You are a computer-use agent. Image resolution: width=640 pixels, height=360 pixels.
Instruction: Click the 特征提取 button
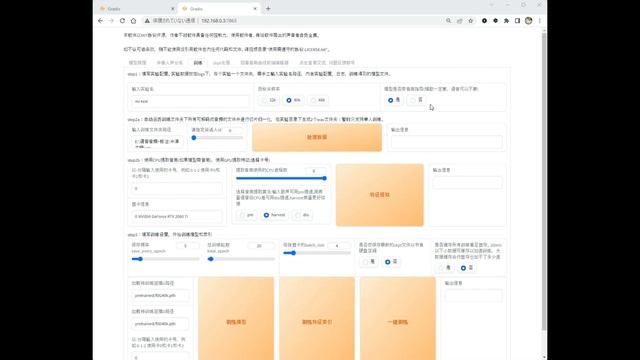(x=380, y=195)
